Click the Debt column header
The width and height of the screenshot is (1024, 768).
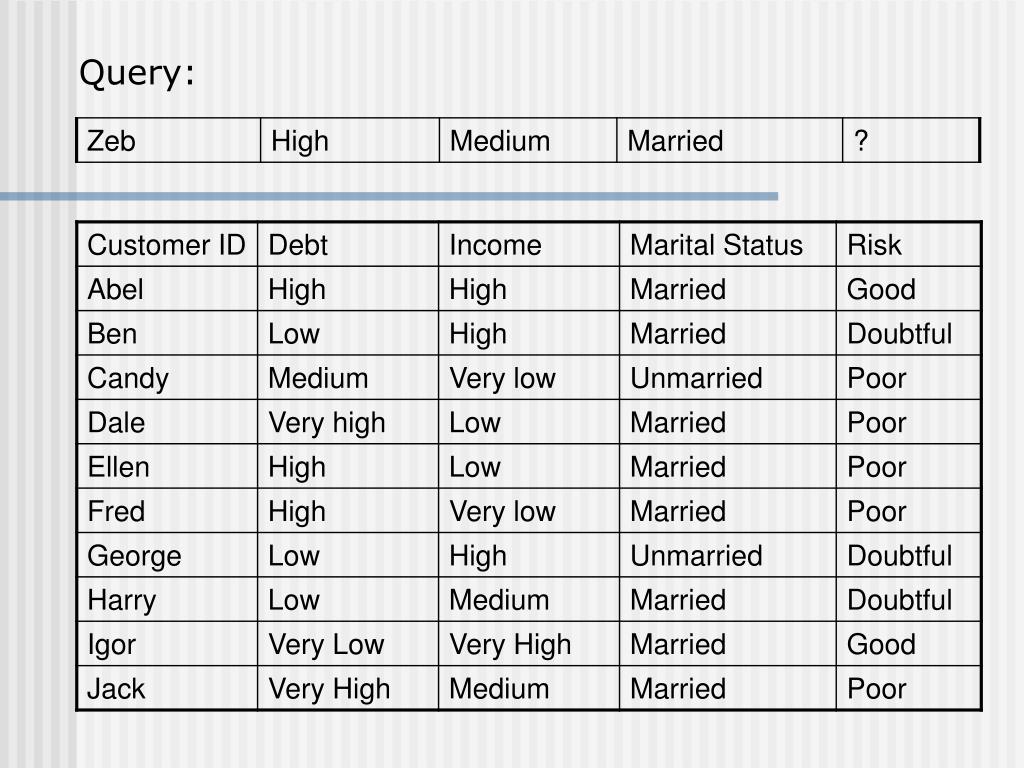click(x=348, y=245)
